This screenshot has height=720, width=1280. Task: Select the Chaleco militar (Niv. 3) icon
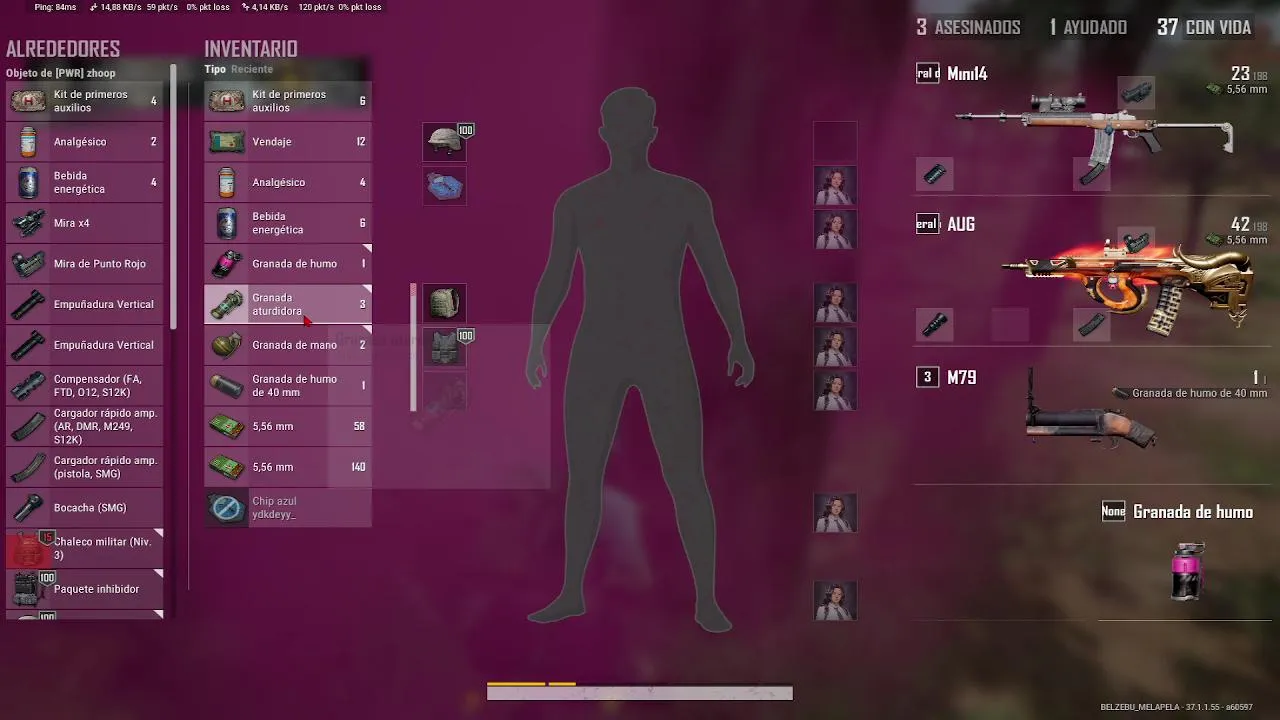(28, 549)
